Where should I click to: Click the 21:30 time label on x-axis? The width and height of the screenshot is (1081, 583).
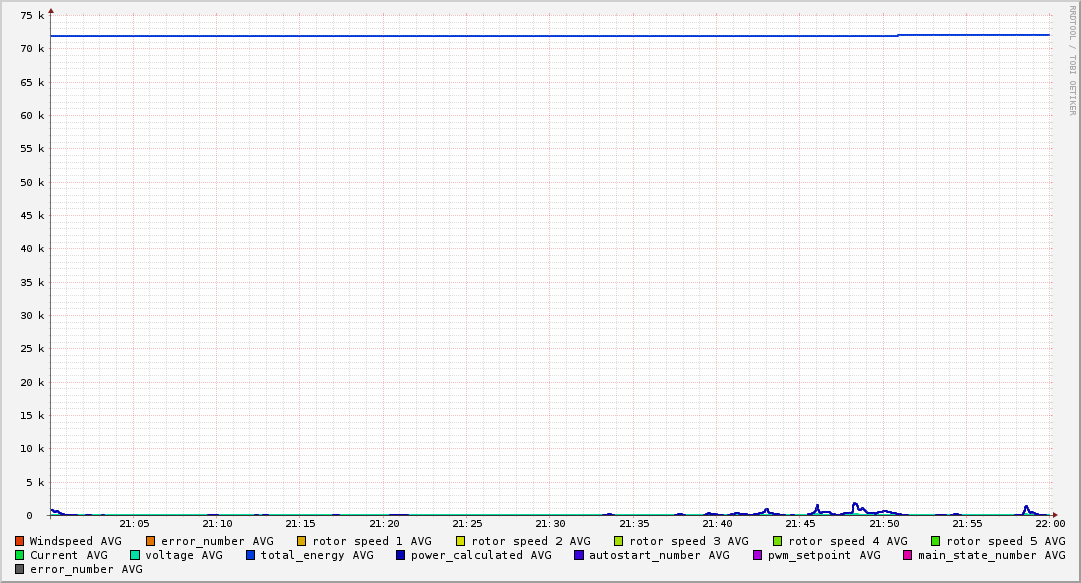[550, 523]
